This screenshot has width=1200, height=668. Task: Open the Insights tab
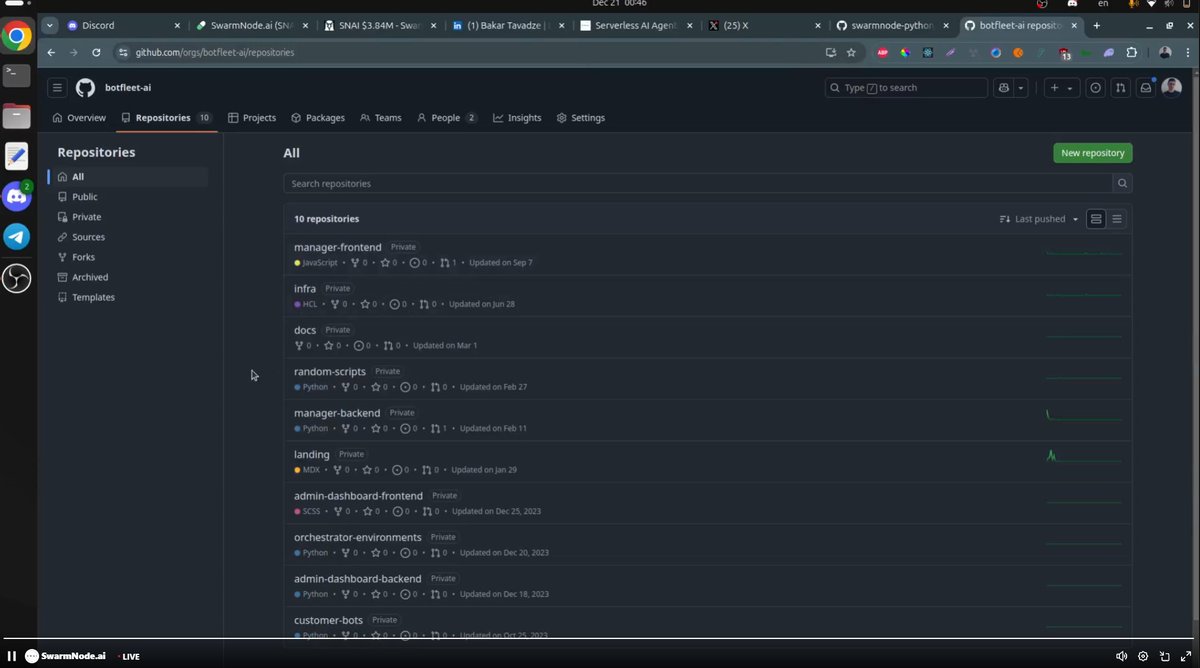click(517, 118)
